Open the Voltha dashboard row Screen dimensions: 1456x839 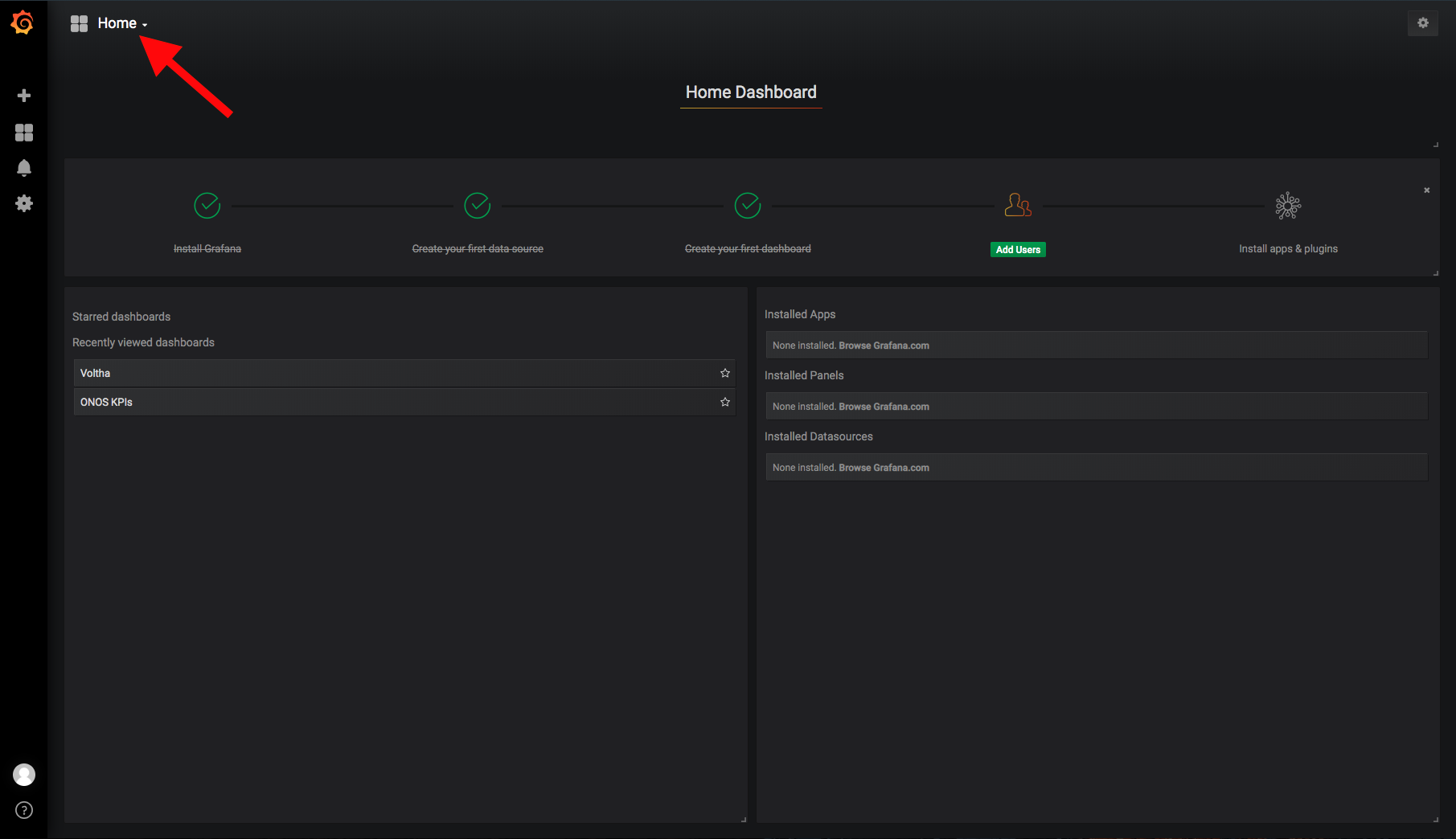(x=404, y=373)
